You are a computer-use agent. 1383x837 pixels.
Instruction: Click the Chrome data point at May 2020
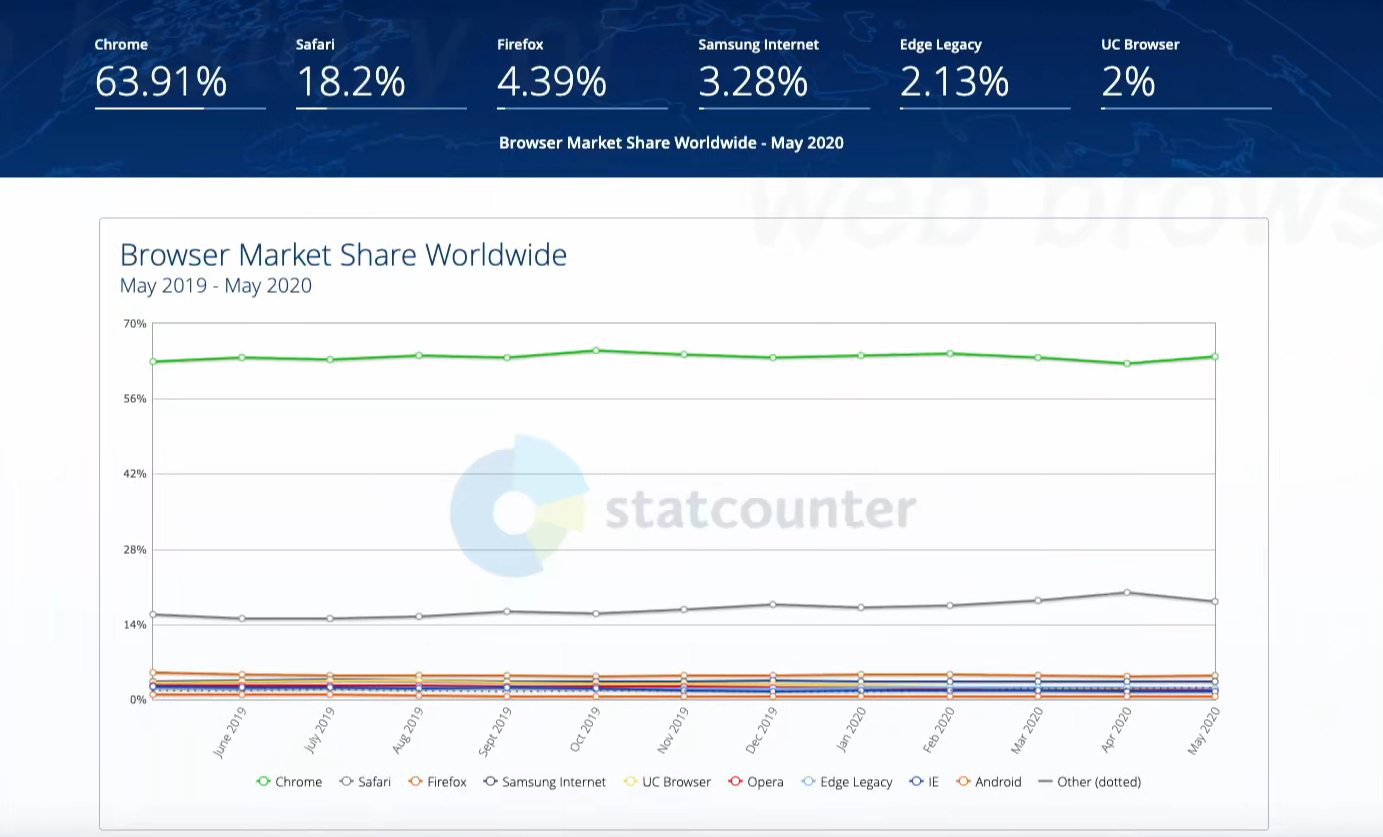(1215, 356)
